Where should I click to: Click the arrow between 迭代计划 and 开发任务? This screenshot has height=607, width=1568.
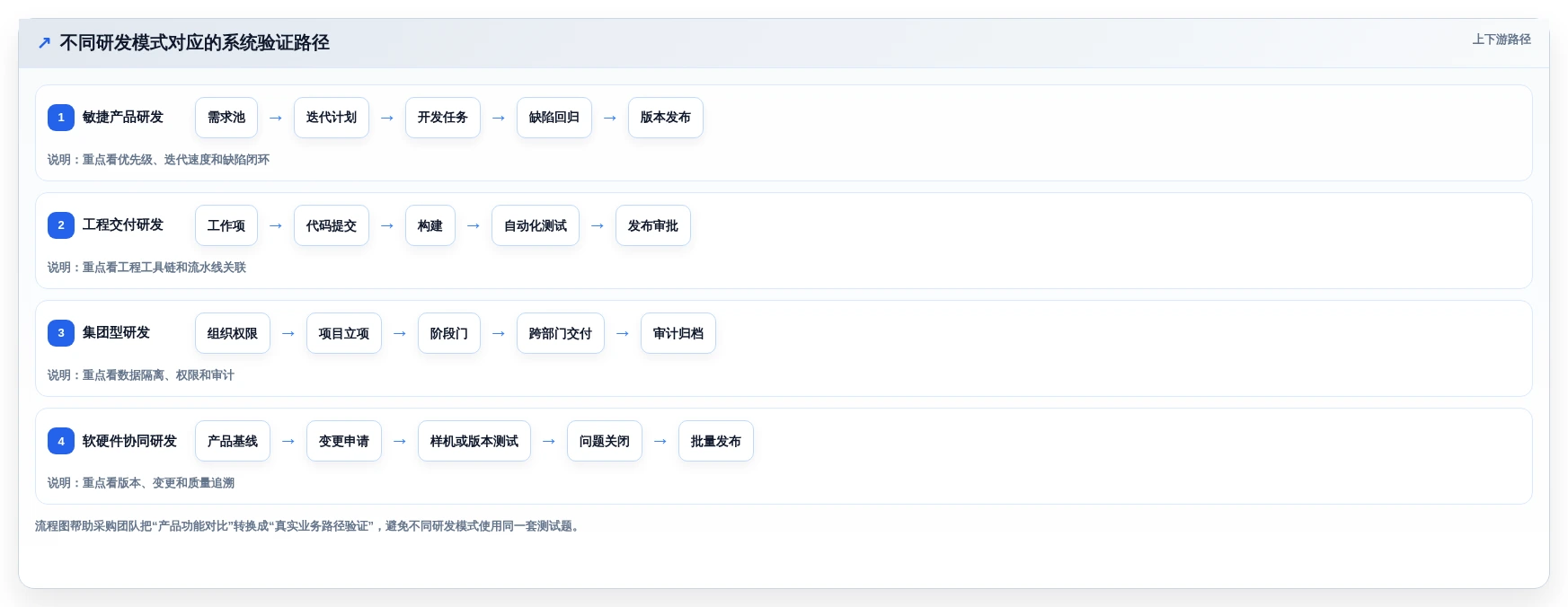387,118
